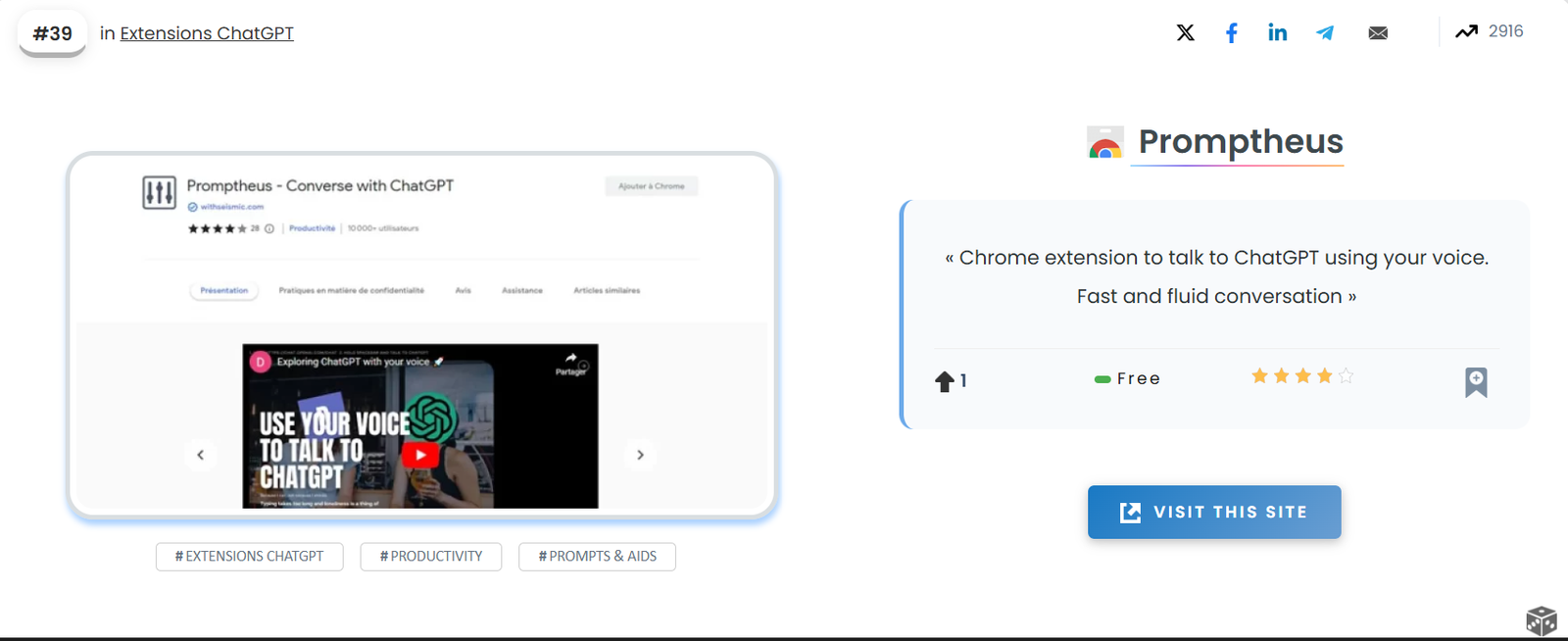Click the Chrome Web Store logo
Image resolution: width=1568 pixels, height=641 pixels.
pos(1105,143)
